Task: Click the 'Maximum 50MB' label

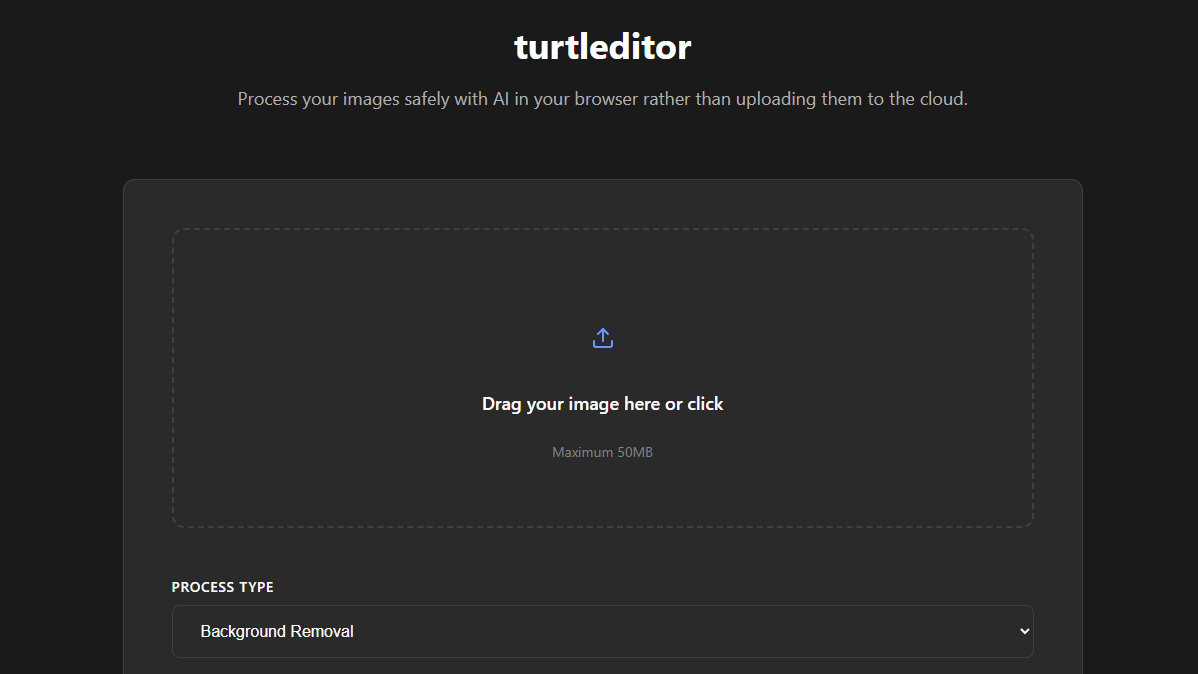Action: click(602, 452)
